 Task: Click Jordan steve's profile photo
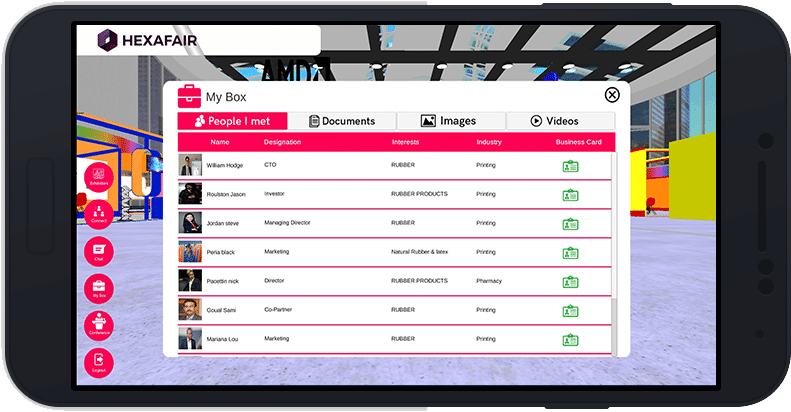190,223
